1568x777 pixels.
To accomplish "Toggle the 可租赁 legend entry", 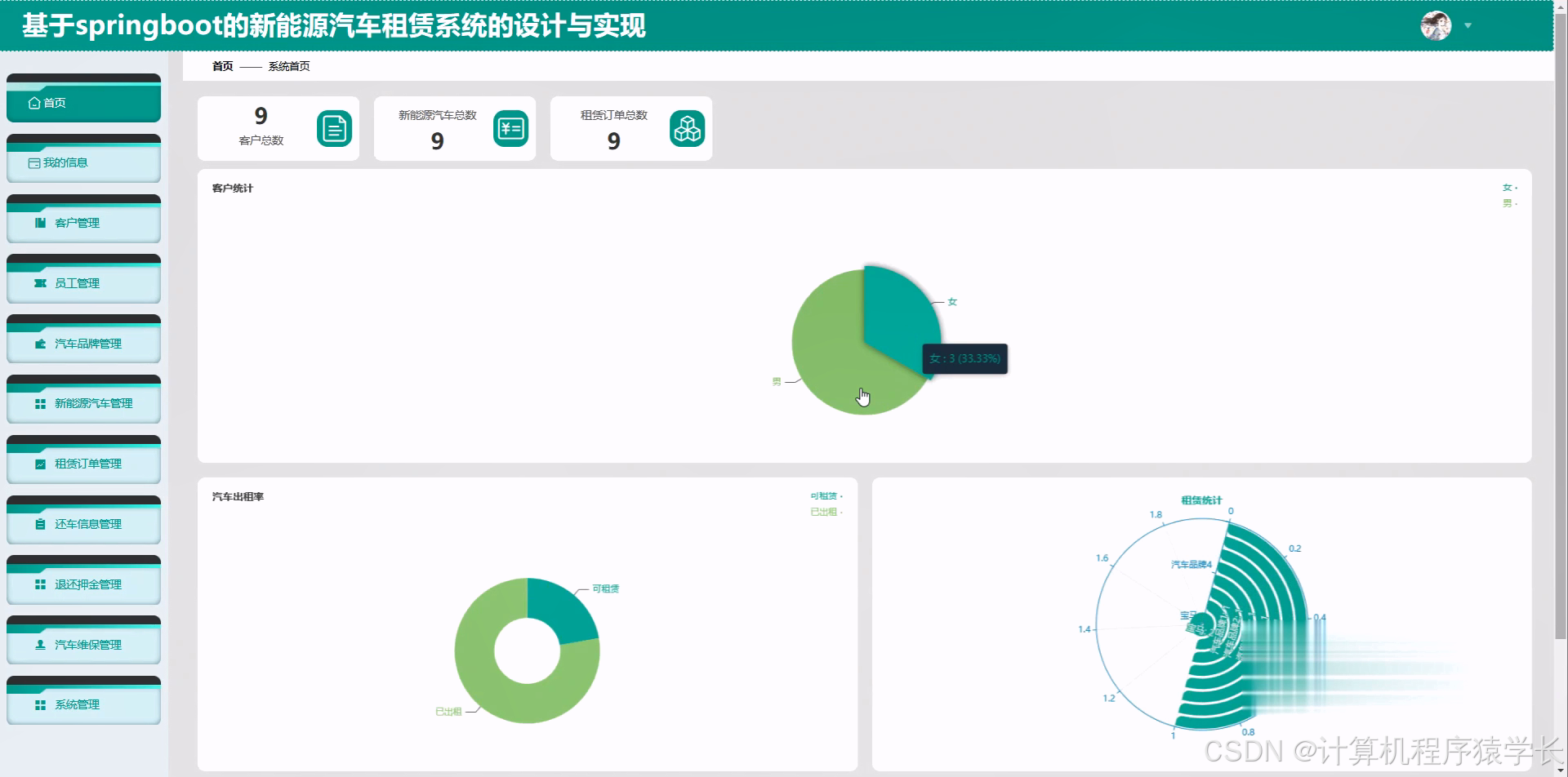I will click(x=824, y=495).
